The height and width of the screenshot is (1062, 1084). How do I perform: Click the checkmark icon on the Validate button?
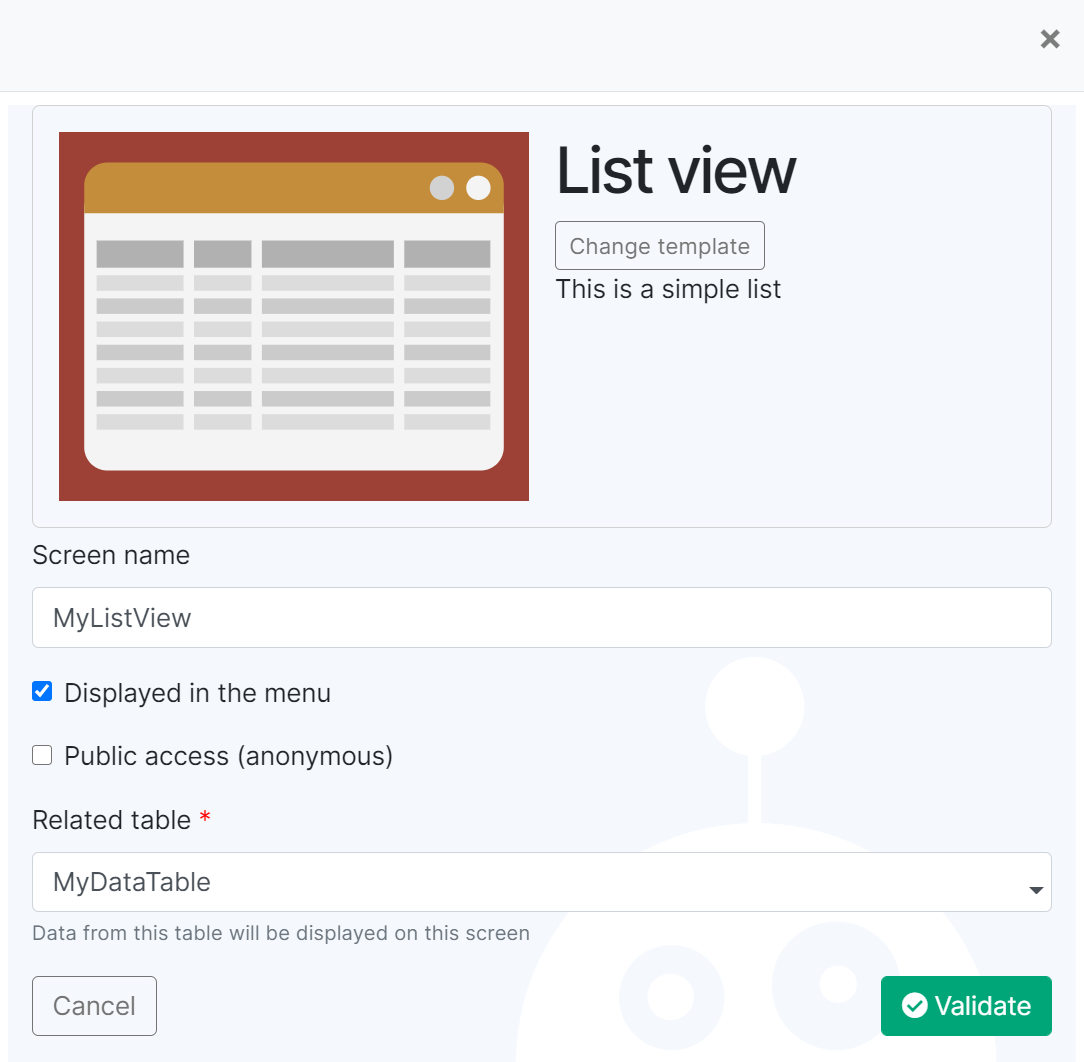[x=914, y=1006]
